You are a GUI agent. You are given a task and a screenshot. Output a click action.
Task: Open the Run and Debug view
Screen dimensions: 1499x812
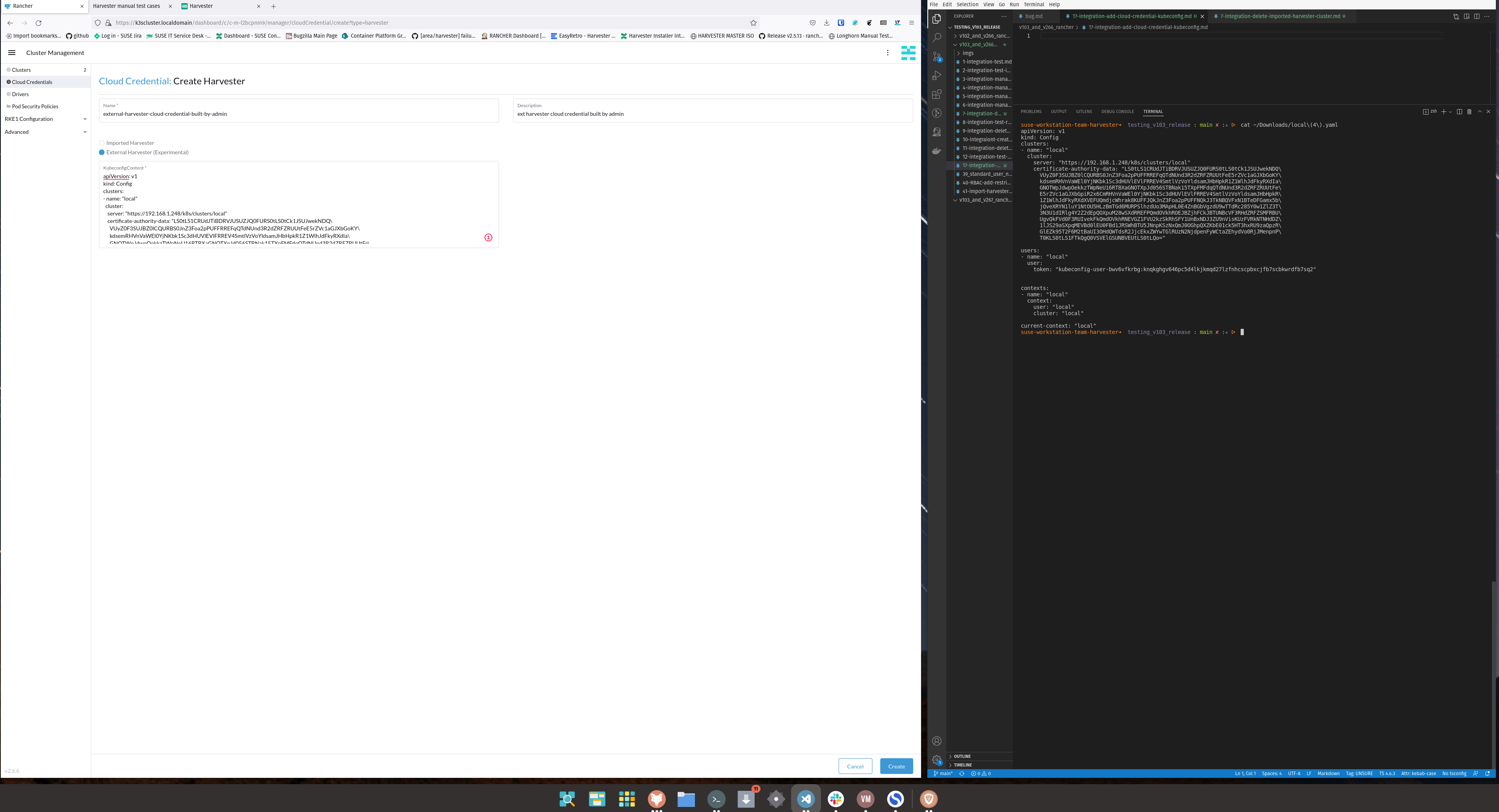pos(937,75)
